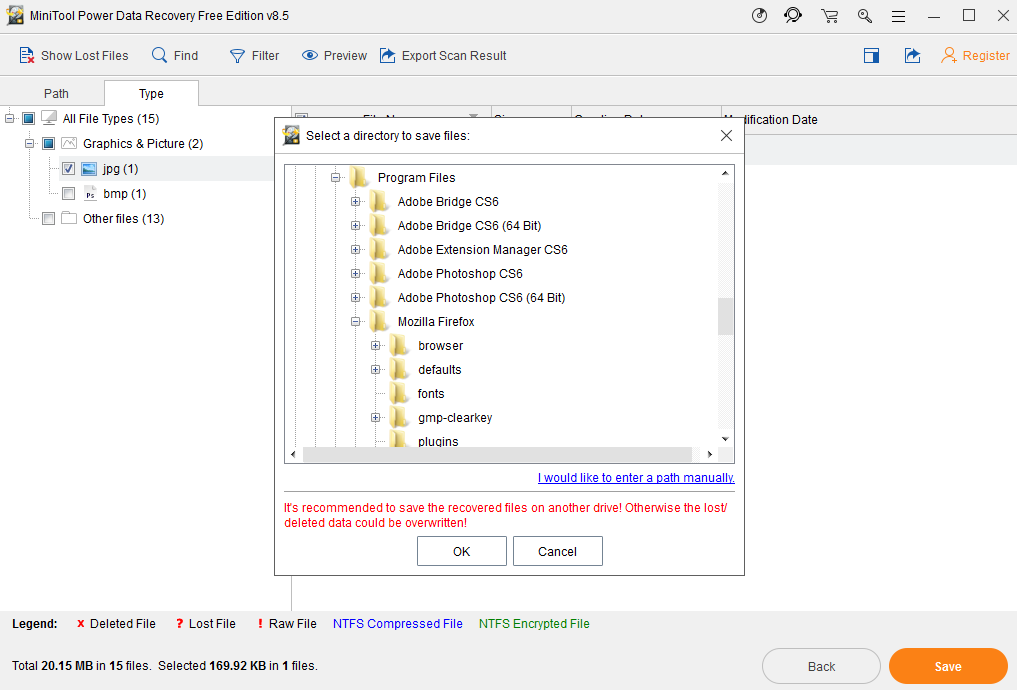Check the Other files checkbox
Viewport: 1017px width, 690px height.
(48, 219)
